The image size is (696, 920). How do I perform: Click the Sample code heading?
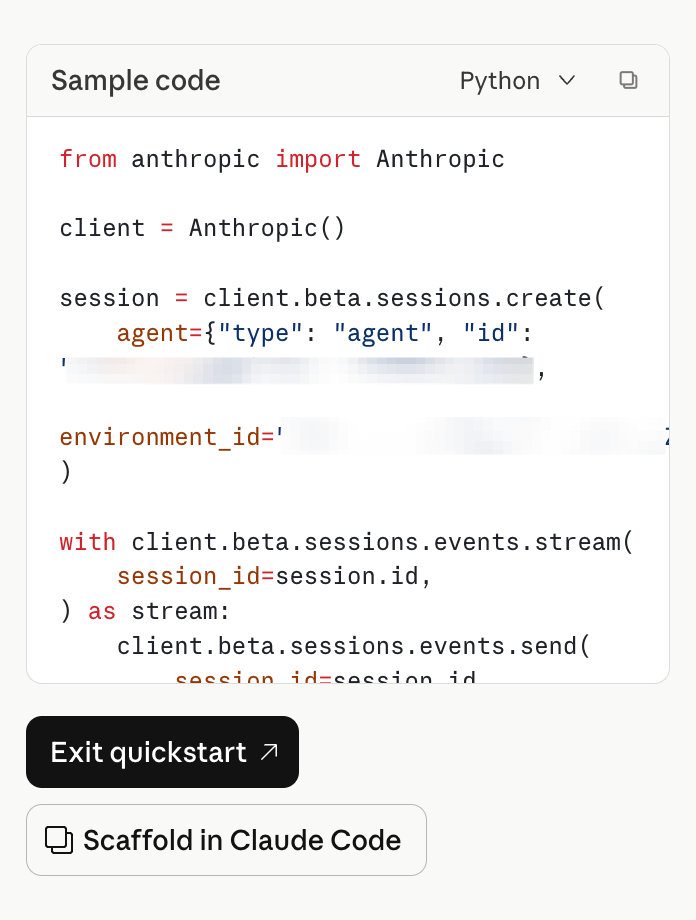[136, 80]
